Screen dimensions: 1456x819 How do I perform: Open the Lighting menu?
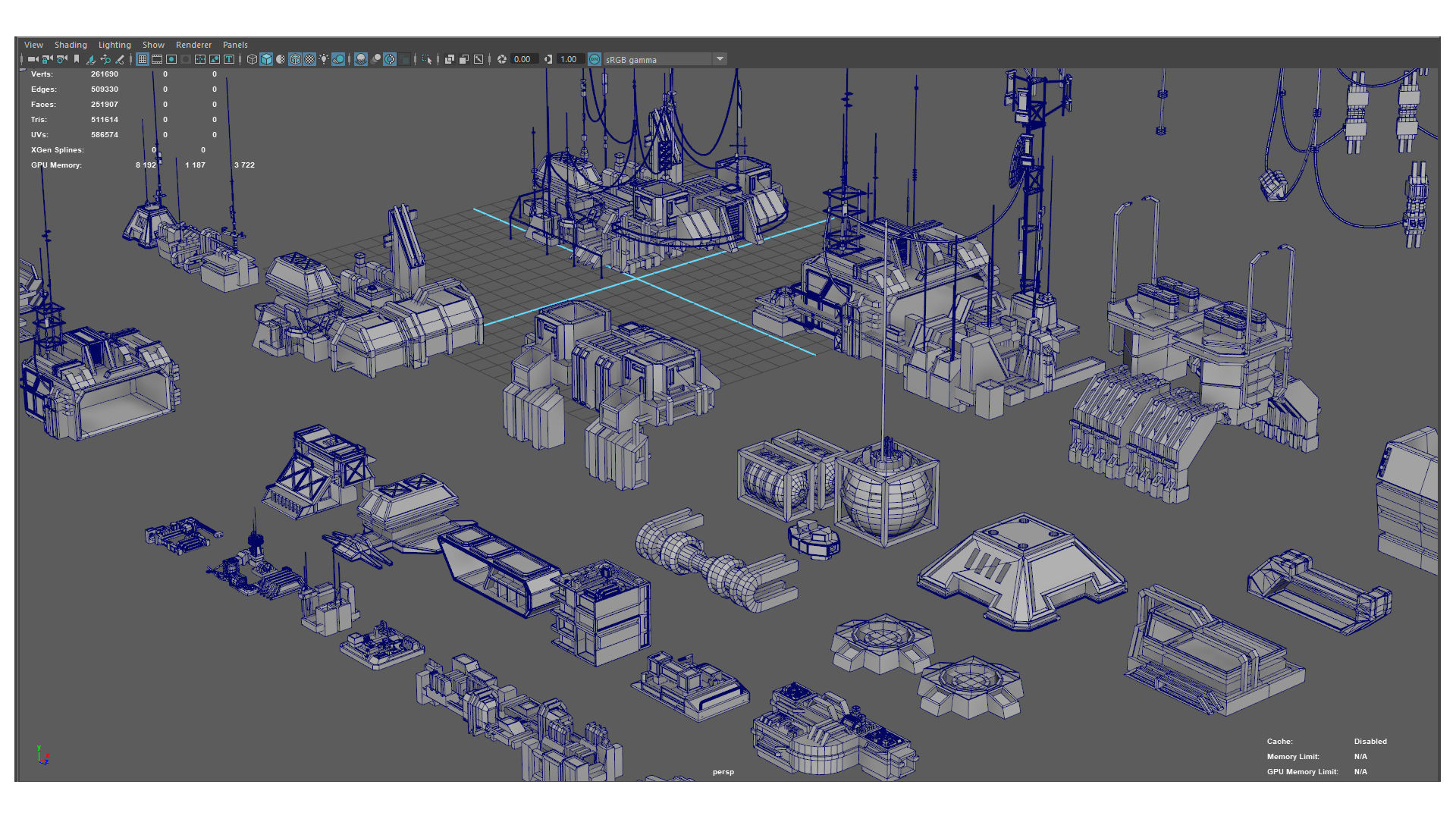click(115, 45)
